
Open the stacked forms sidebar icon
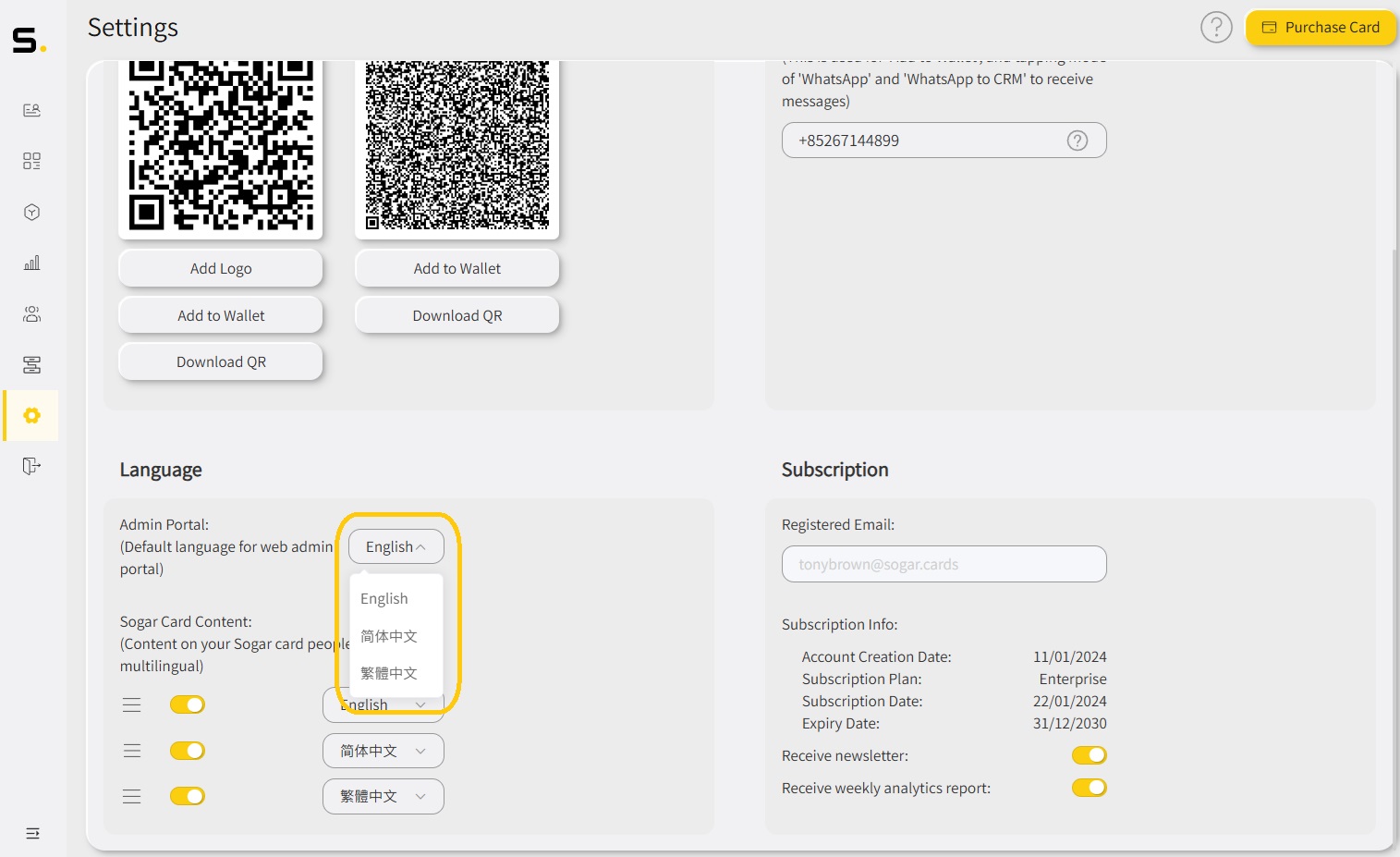tap(31, 364)
